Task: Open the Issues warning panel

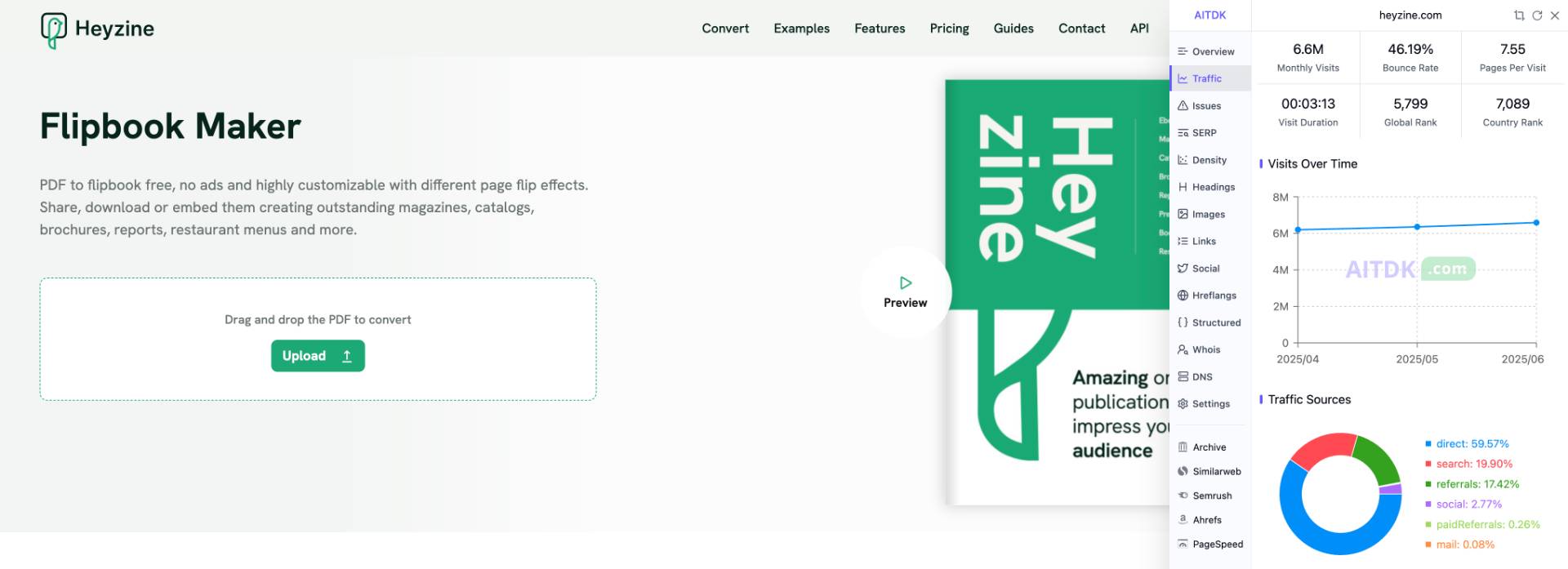Action: click(1209, 105)
